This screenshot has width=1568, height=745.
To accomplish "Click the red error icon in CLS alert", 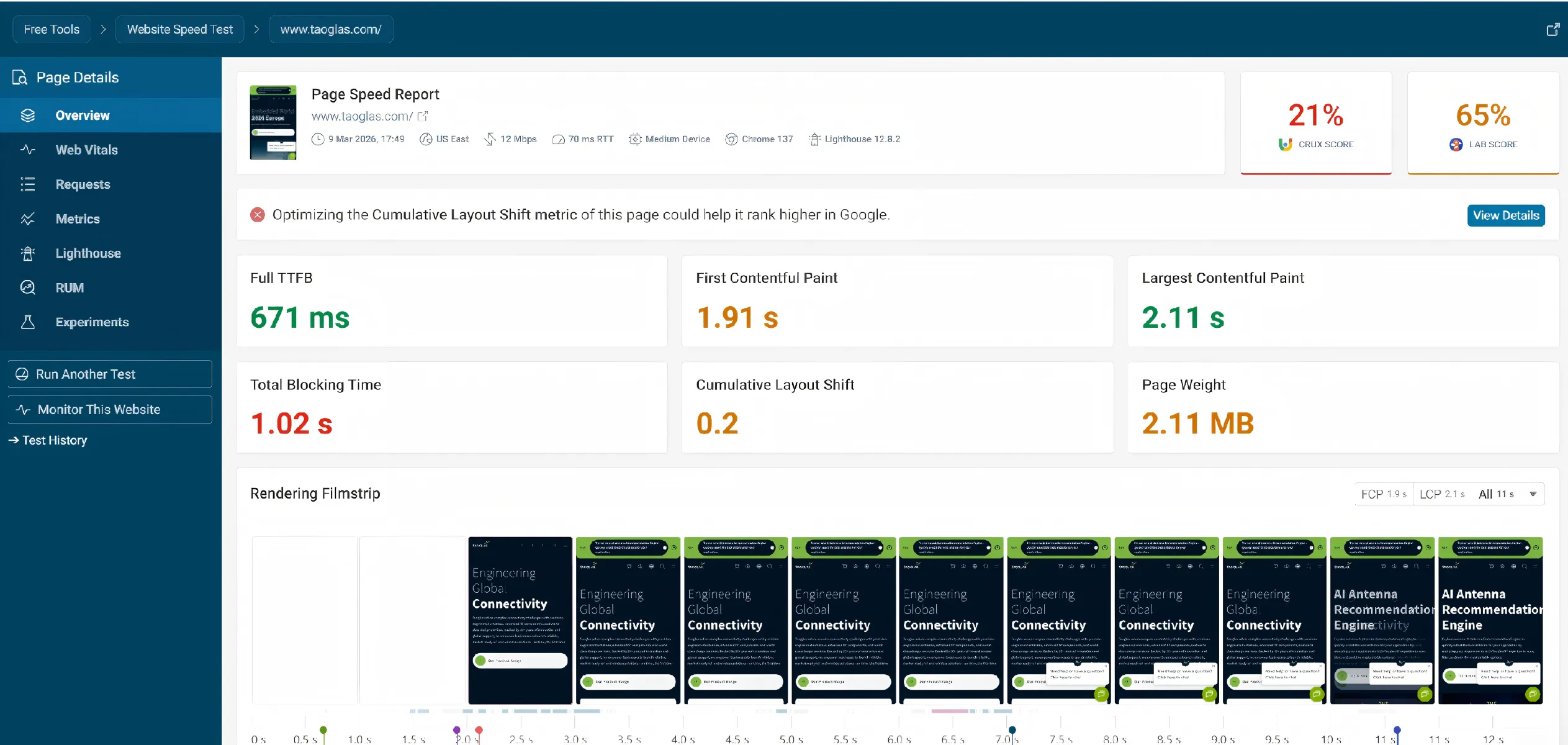I will 258,215.
